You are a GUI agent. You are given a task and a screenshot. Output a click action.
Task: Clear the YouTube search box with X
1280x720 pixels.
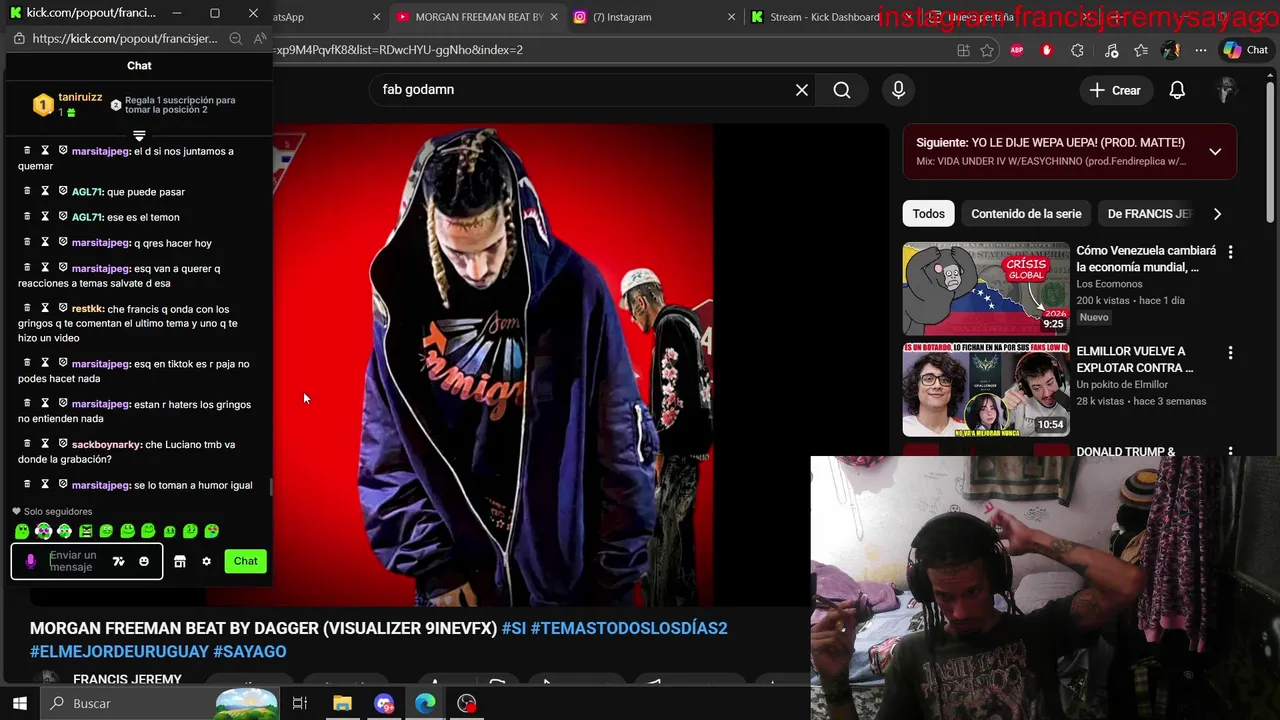pyautogui.click(x=802, y=90)
